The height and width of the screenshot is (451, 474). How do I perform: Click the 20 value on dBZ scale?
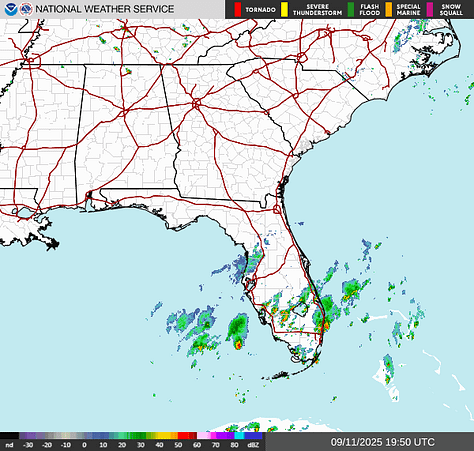[x=122, y=445]
